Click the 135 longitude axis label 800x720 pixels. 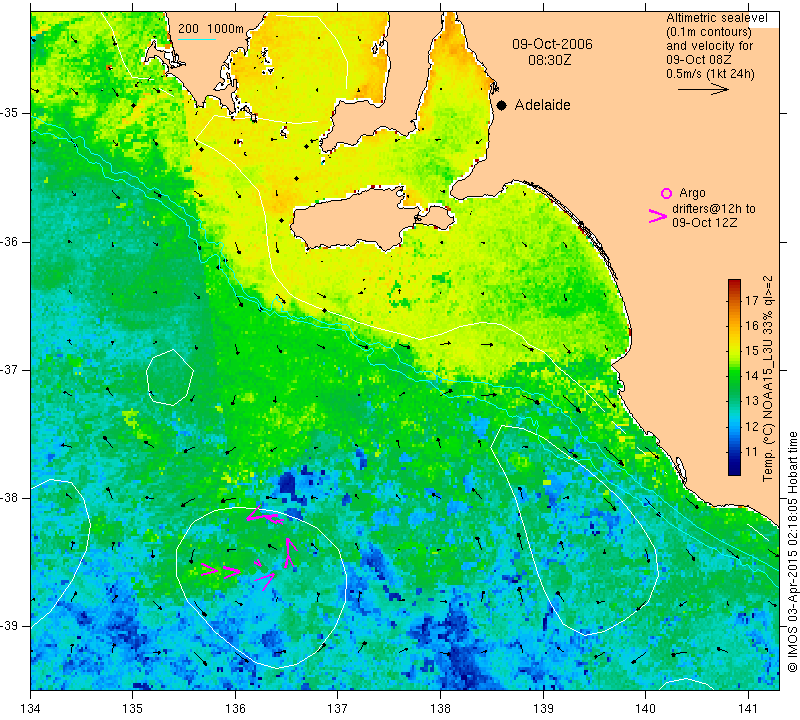[x=133, y=708]
